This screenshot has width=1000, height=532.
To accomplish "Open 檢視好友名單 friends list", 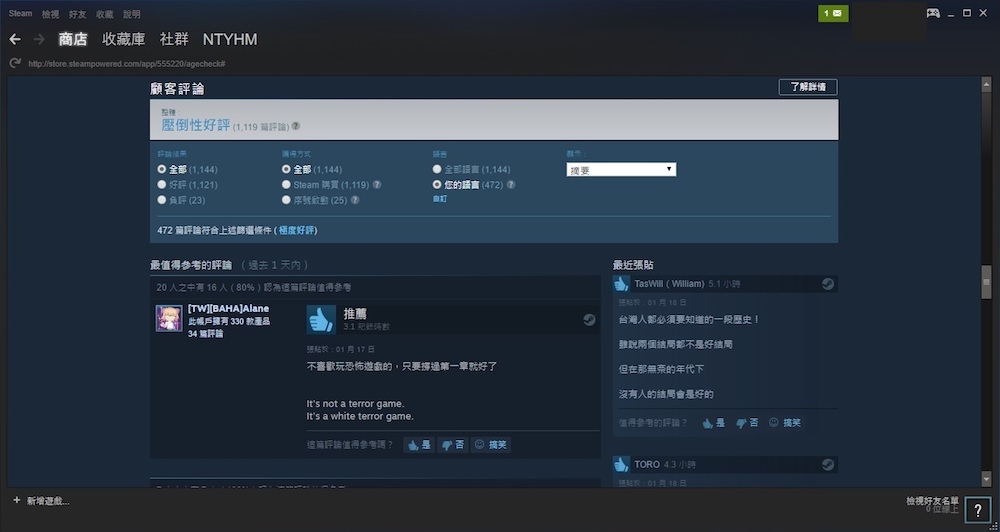I will click(932, 501).
